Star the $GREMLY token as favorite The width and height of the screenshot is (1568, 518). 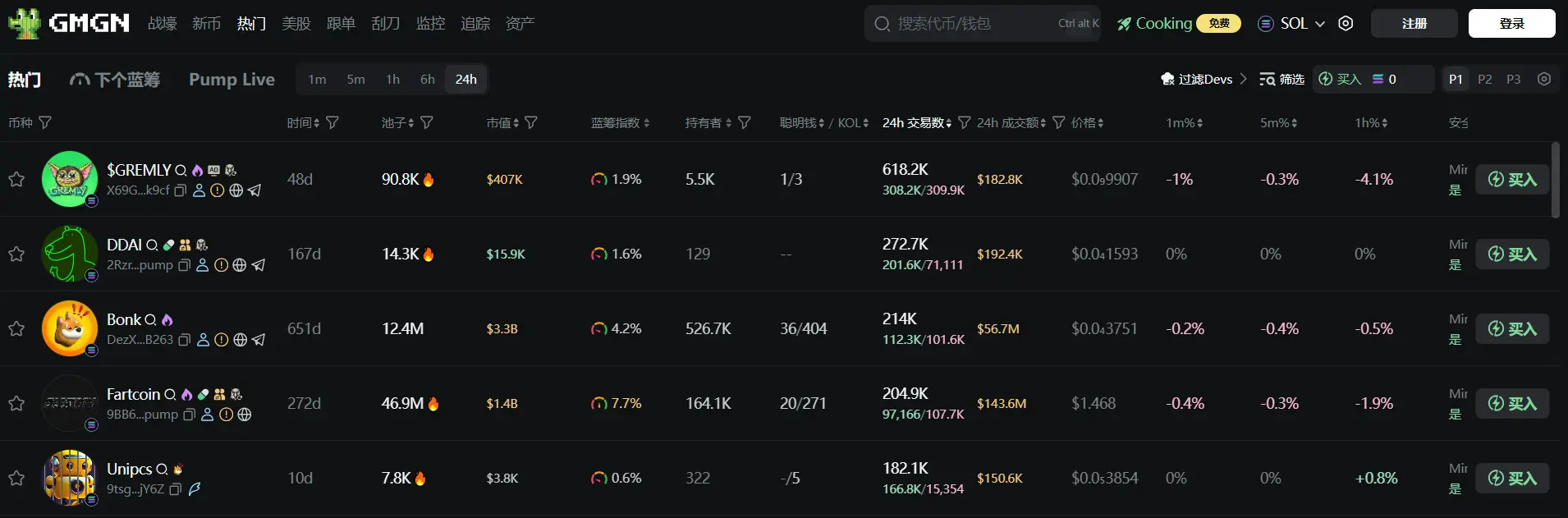point(16,179)
